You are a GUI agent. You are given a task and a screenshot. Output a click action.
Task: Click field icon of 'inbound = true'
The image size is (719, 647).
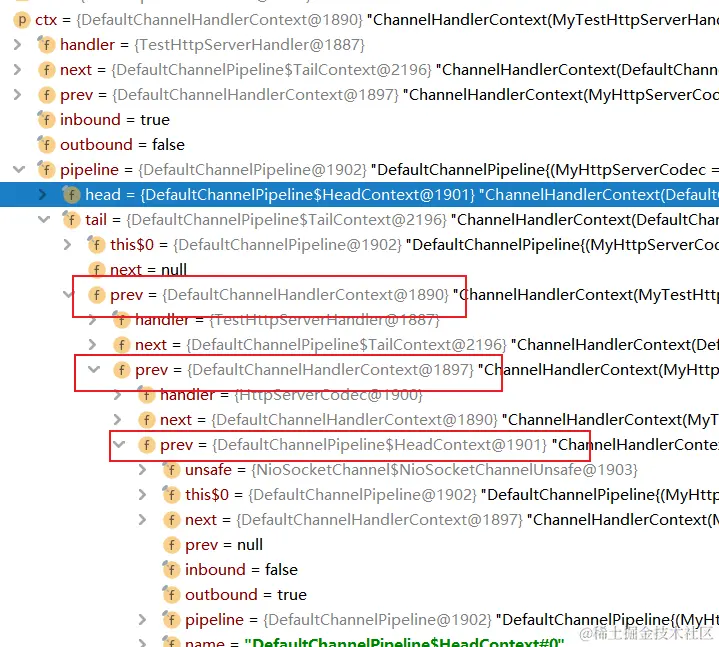[46, 120]
